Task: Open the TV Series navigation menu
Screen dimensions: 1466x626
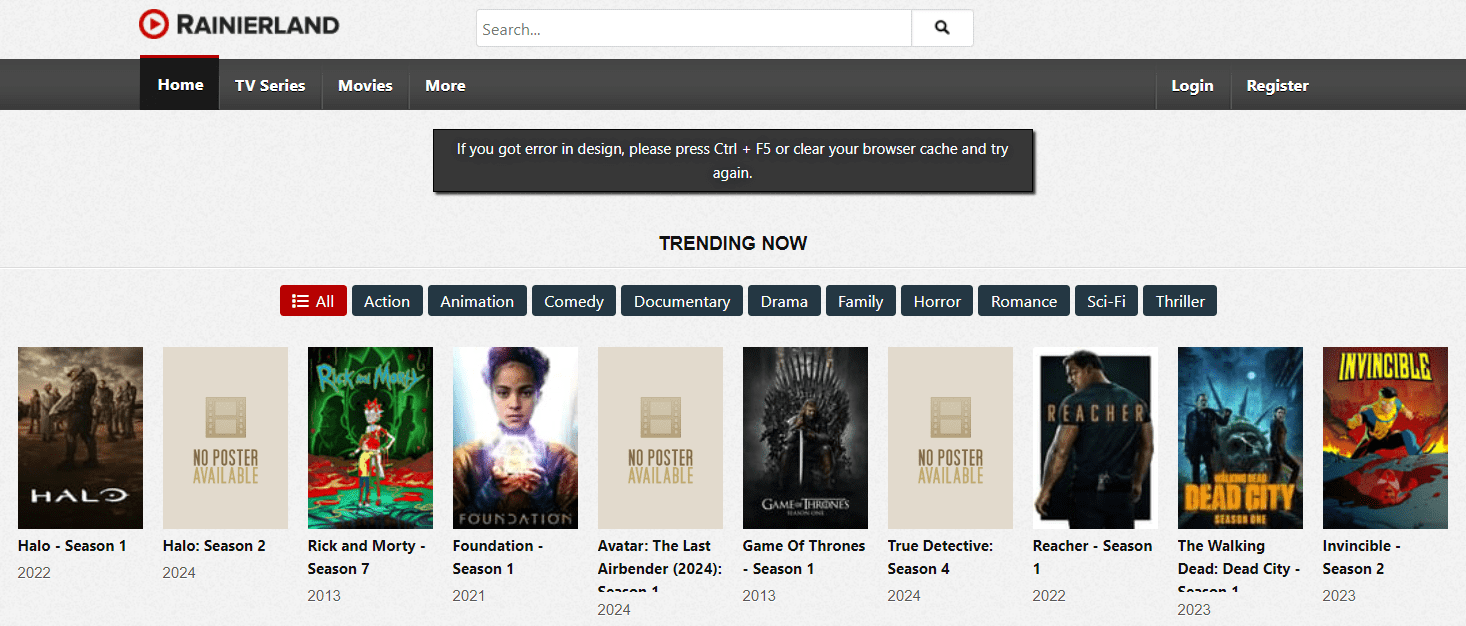Action: 270,86
